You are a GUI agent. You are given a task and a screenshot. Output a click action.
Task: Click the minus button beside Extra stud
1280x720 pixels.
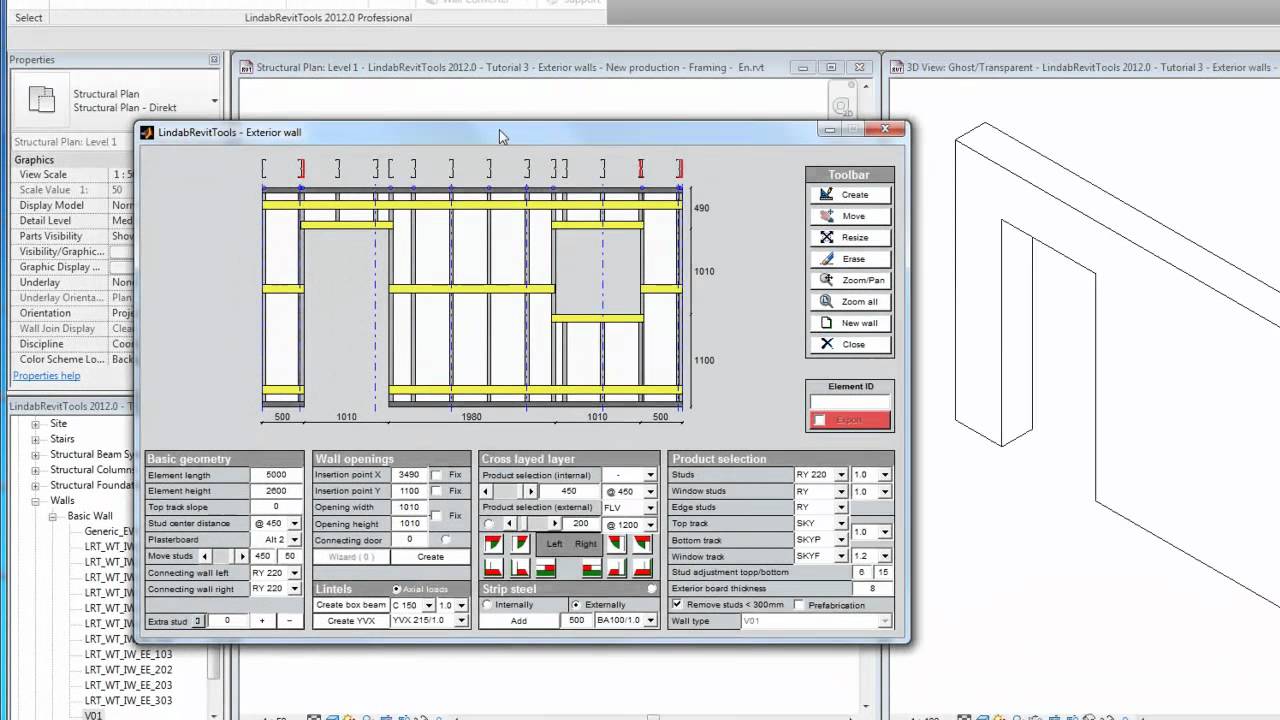pyautogui.click(x=289, y=621)
